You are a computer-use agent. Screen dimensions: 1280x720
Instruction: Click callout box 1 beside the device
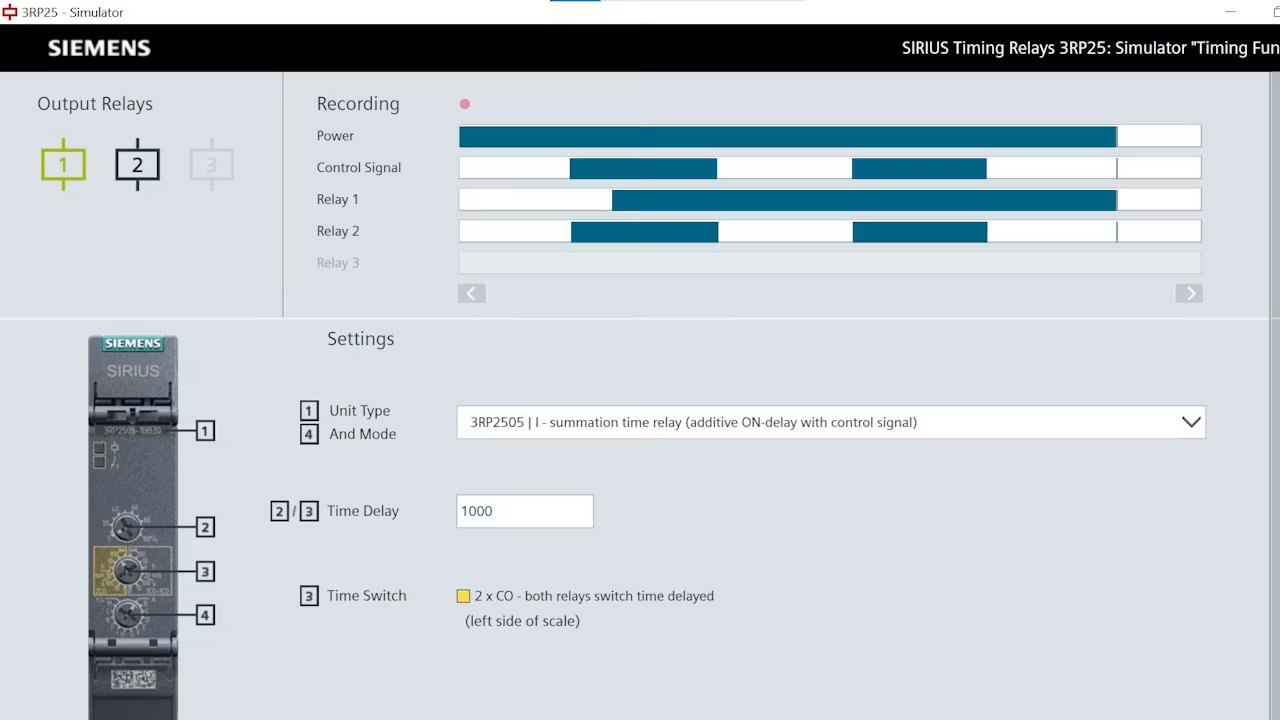pos(205,431)
